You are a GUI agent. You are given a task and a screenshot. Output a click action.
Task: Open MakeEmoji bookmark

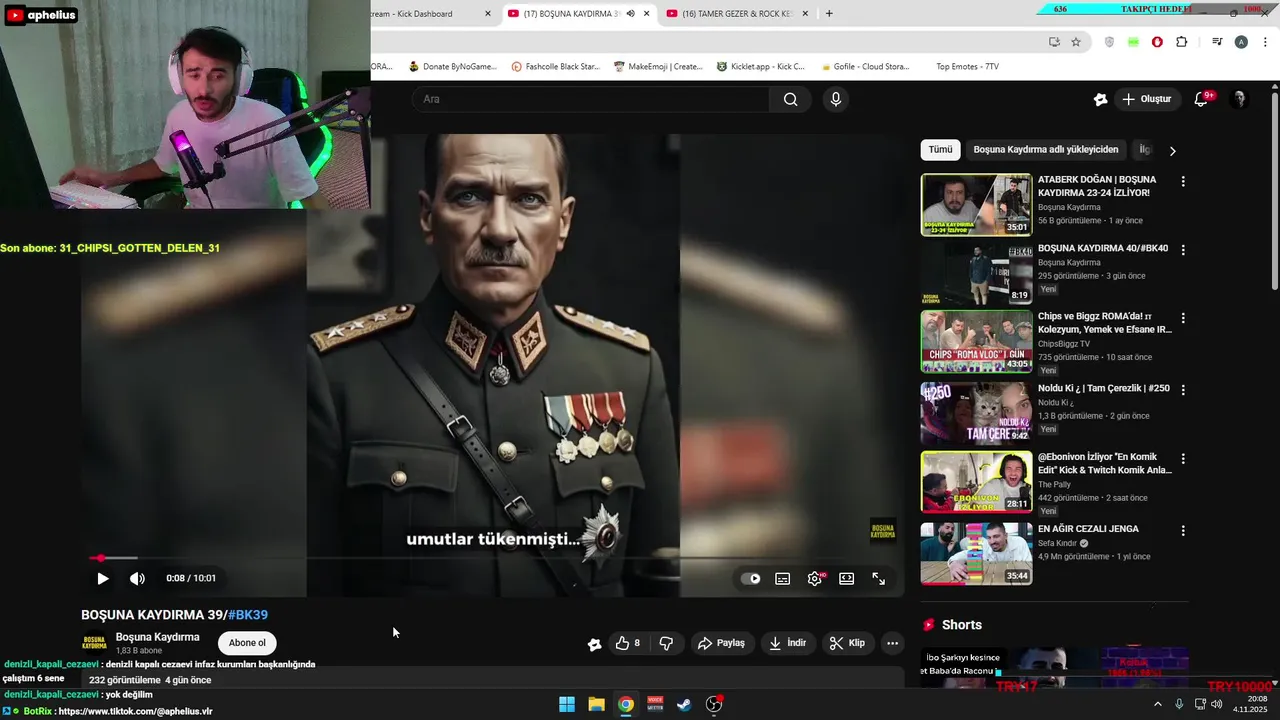(658, 67)
